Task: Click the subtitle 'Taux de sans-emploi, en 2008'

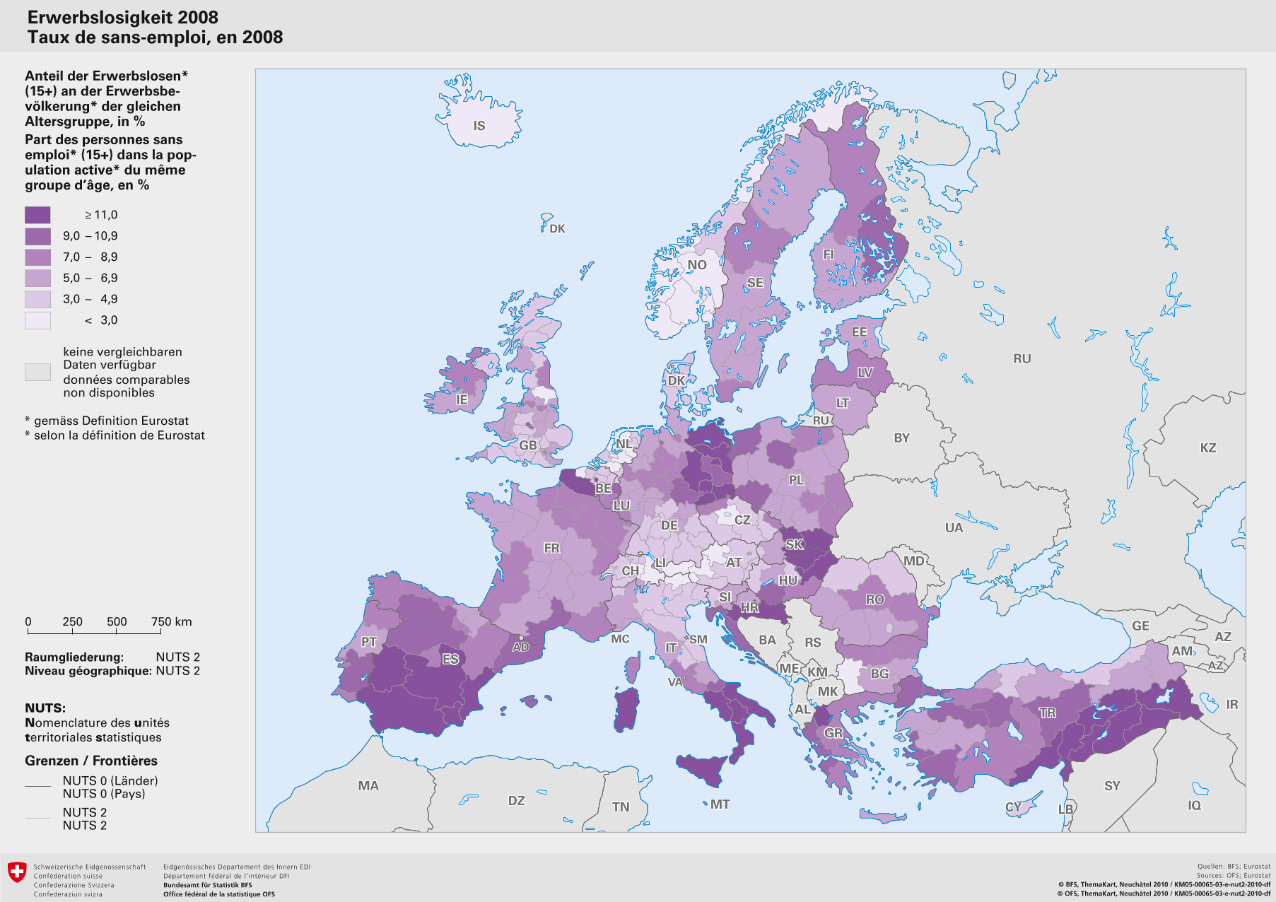Action: click(x=155, y=38)
